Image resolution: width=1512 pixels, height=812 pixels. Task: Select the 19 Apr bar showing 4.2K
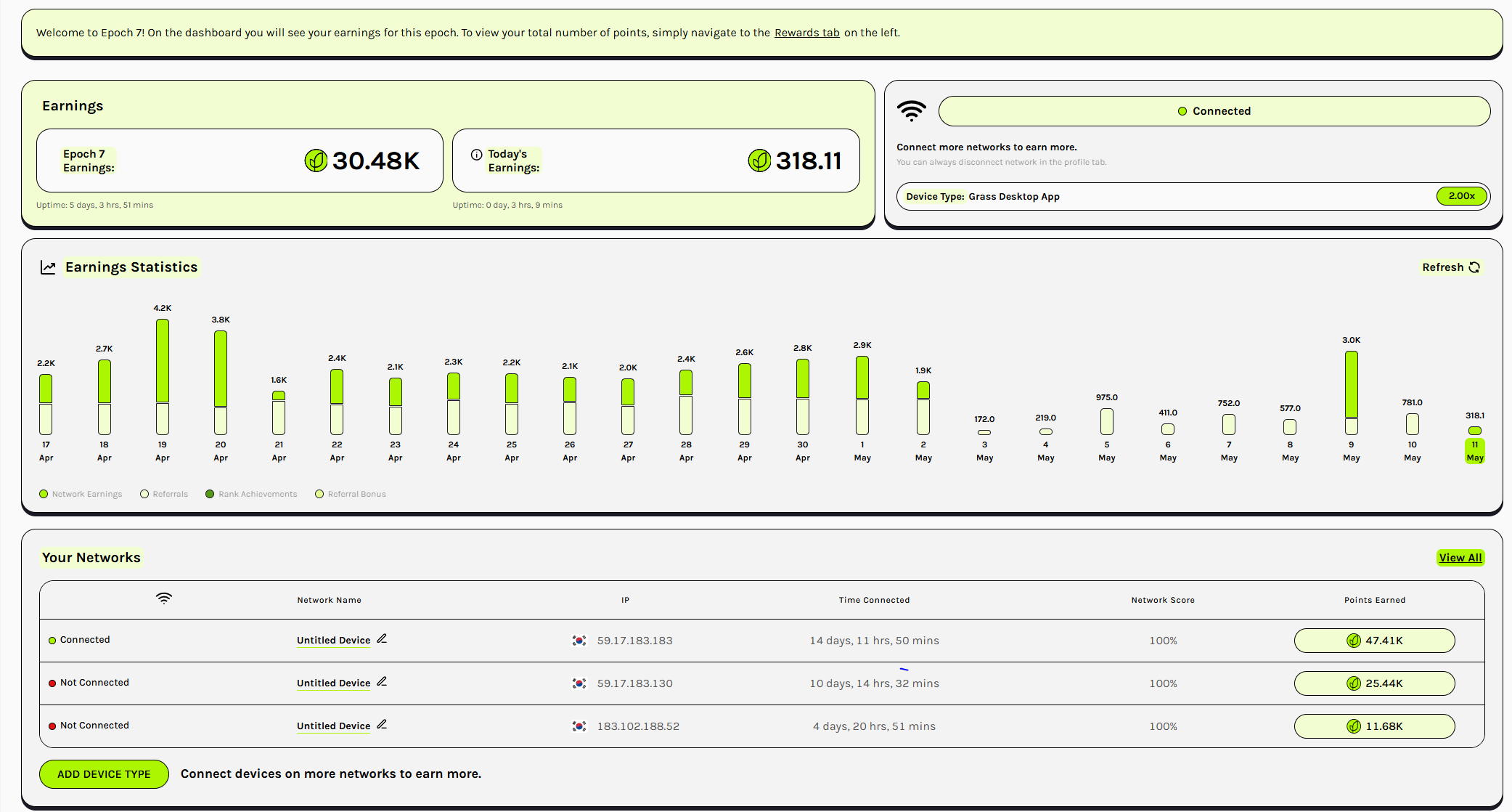163,377
